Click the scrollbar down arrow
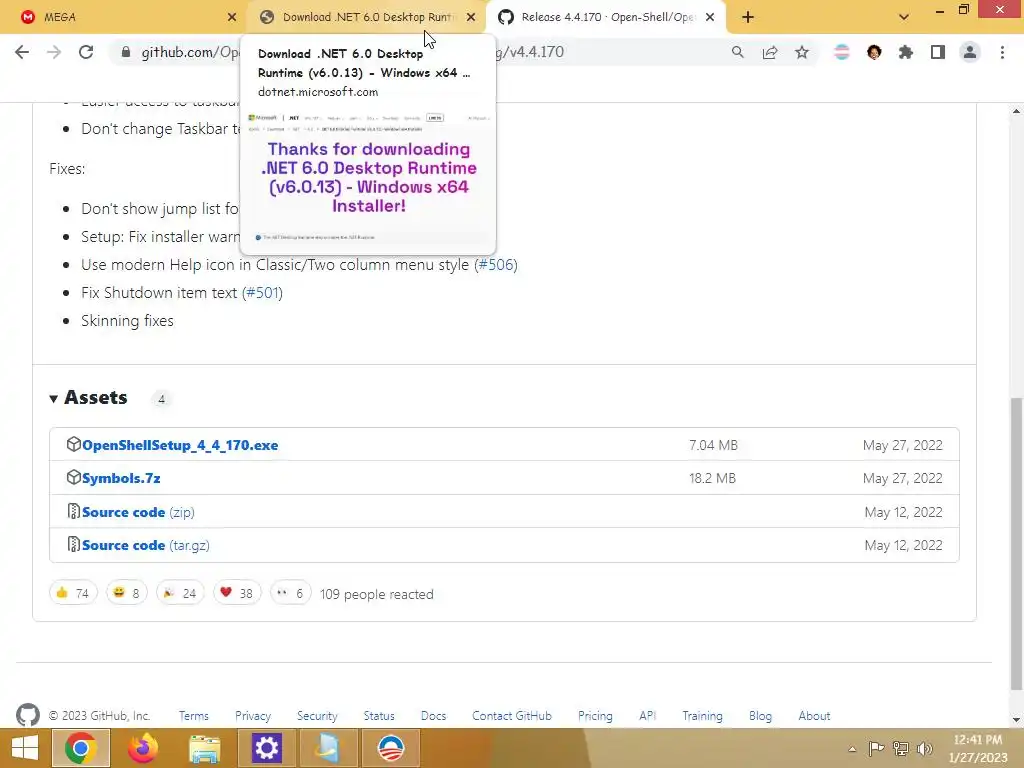 1017,720
